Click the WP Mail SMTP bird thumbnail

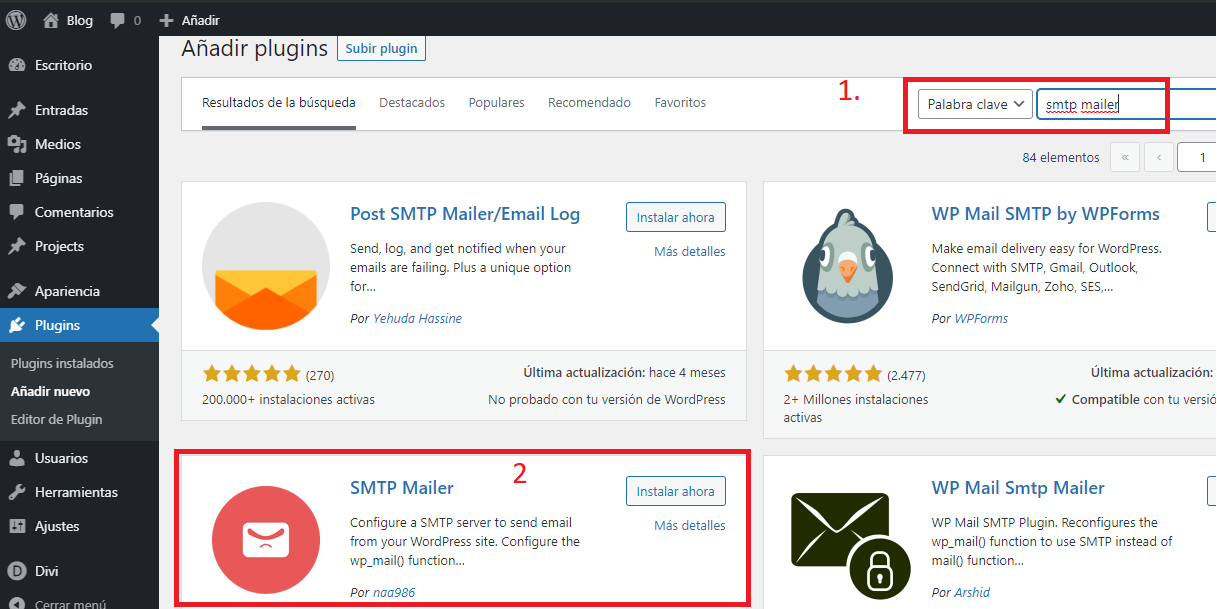847,266
